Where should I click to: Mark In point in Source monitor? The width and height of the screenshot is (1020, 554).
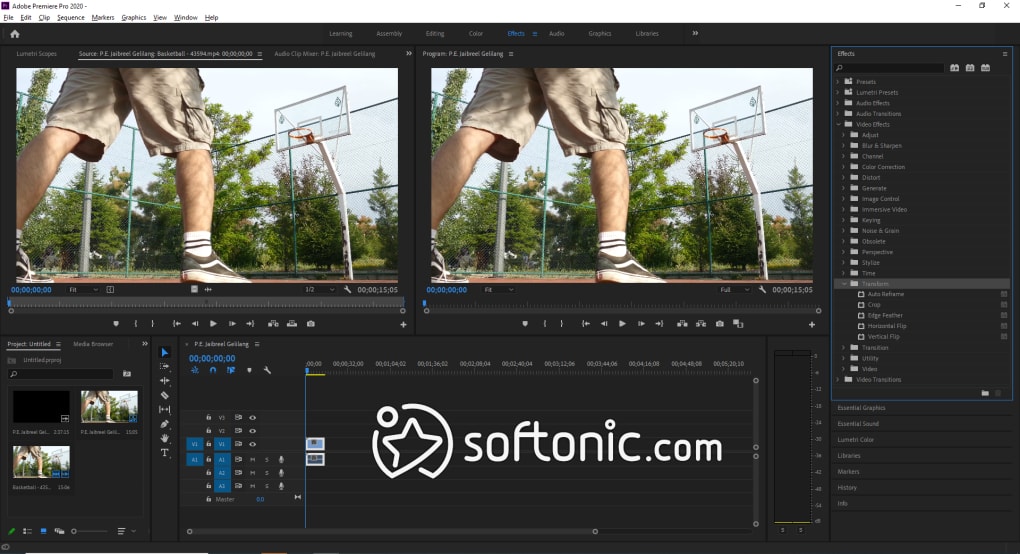click(135, 324)
